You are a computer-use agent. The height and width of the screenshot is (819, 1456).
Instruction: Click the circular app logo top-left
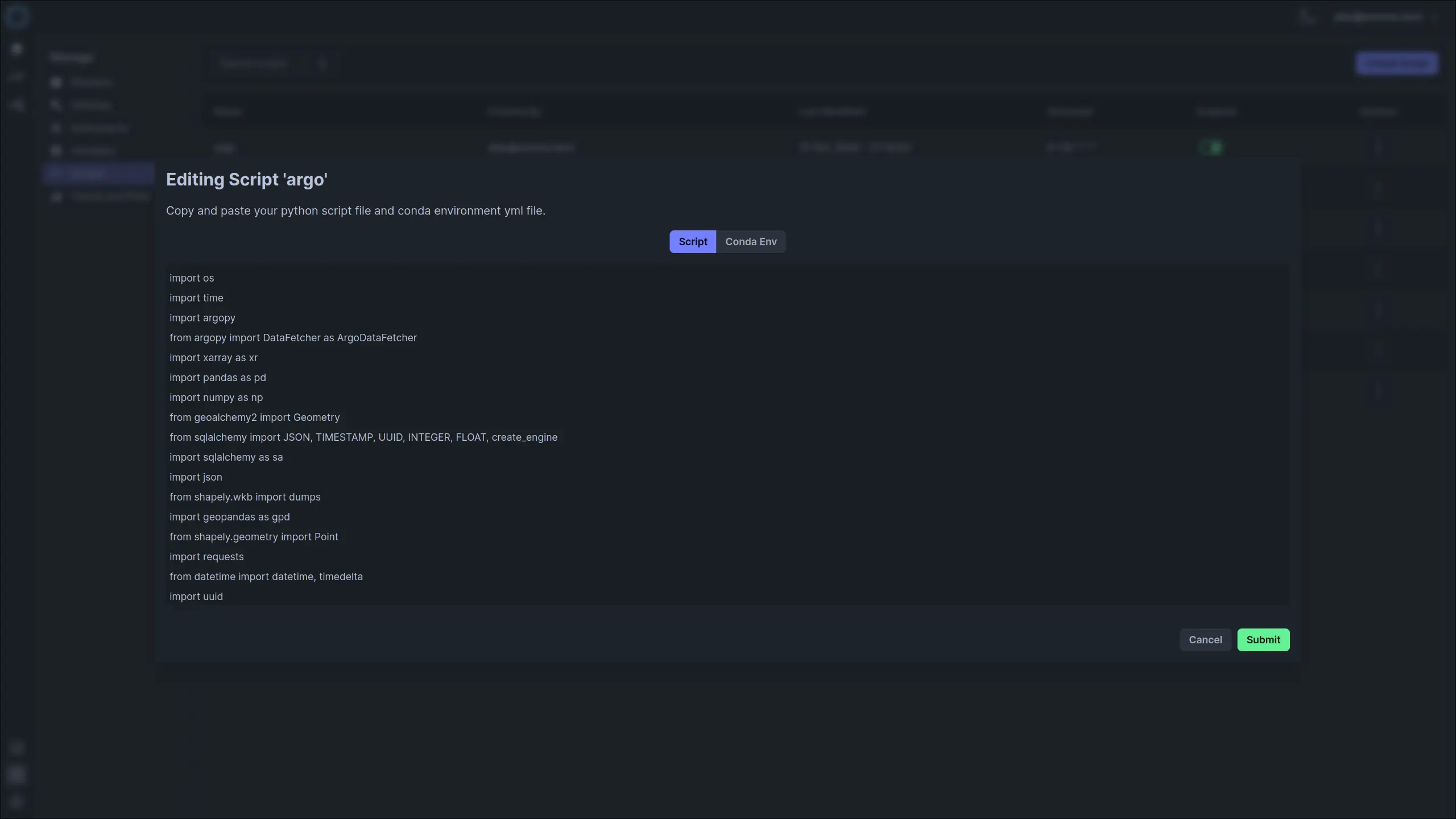(x=16, y=16)
